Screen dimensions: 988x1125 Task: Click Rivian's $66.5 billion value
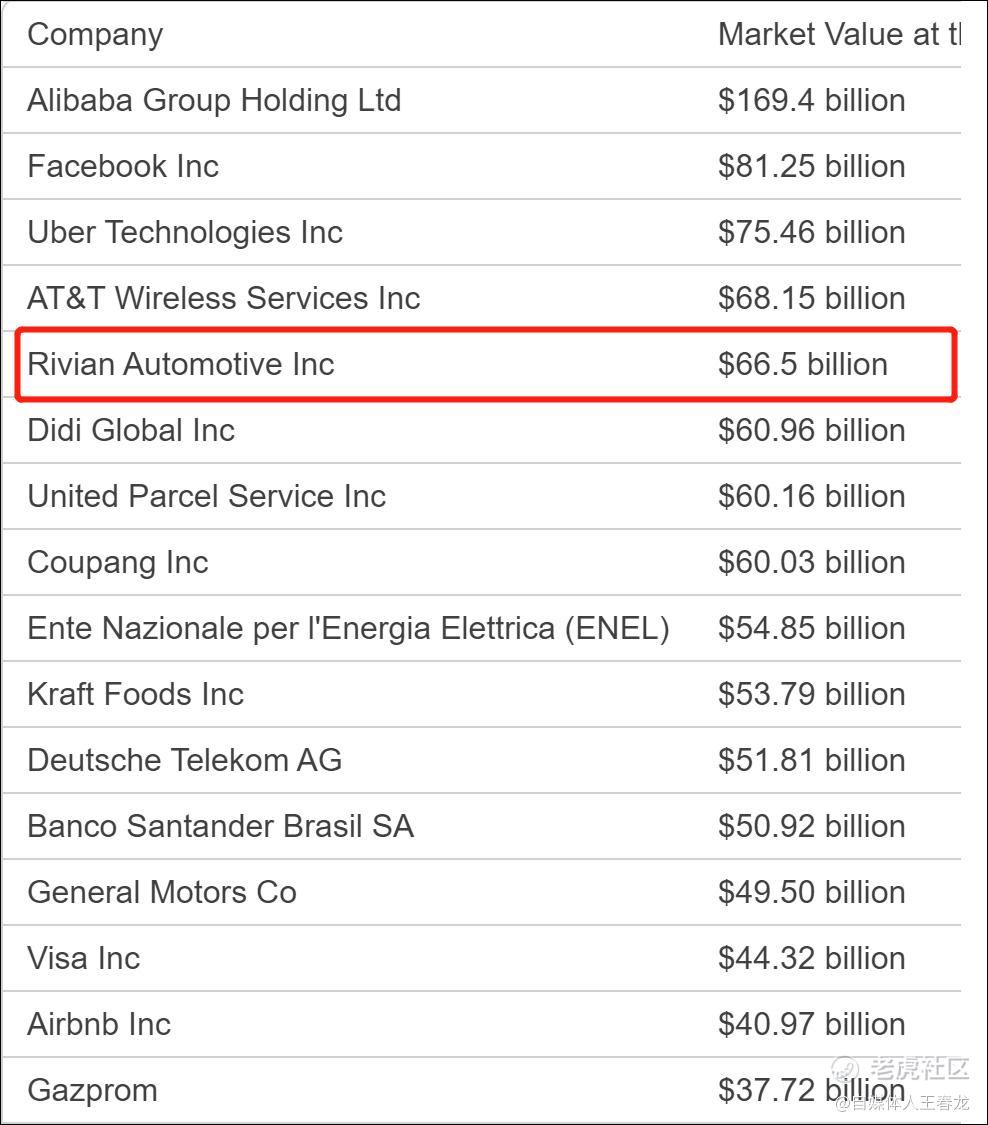click(x=803, y=364)
